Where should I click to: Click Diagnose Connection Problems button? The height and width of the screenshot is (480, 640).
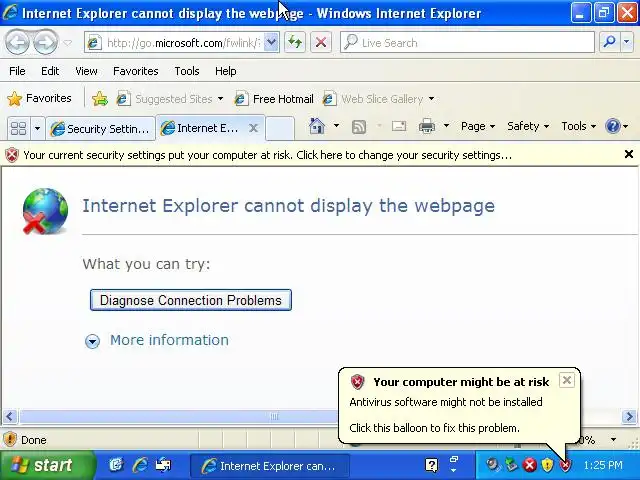pyautogui.click(x=191, y=300)
